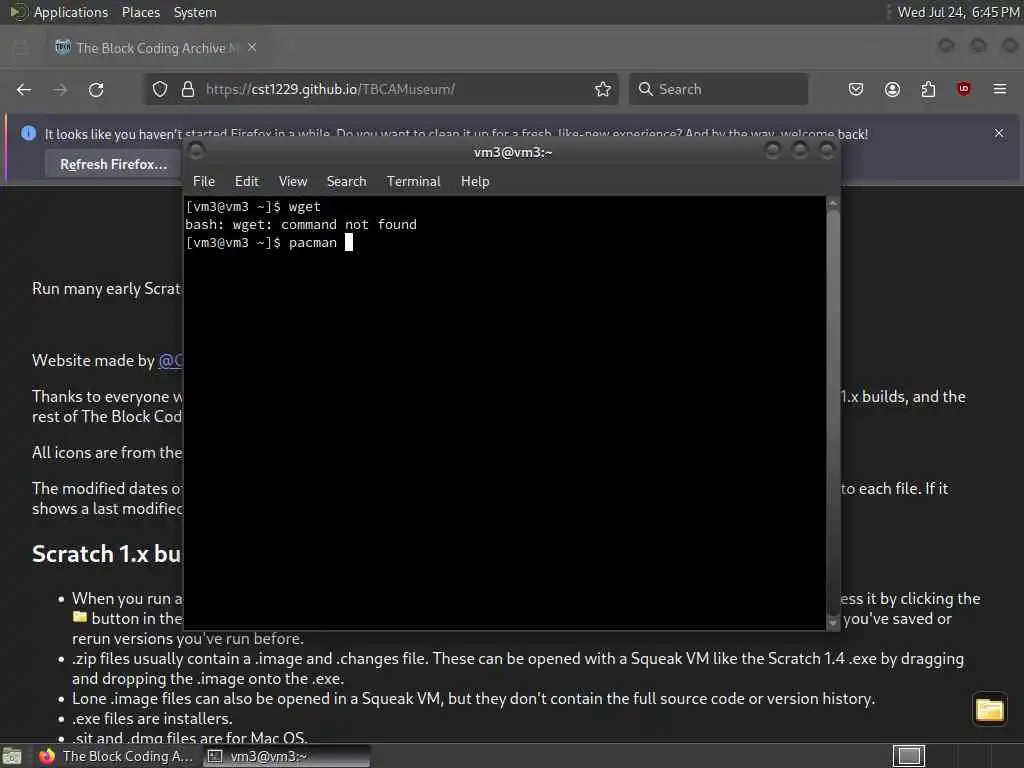The width and height of the screenshot is (1024, 768).
Task: Click '.exe files are installers.' text
Action: [x=152, y=719]
